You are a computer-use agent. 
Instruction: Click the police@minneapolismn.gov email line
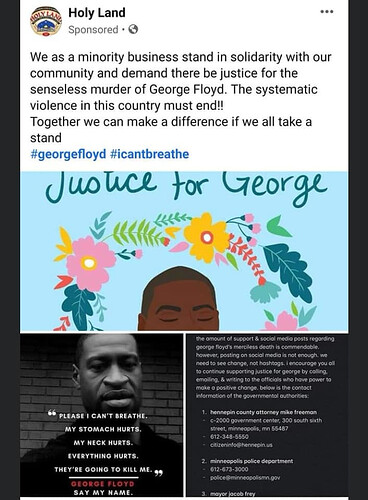click(245, 477)
